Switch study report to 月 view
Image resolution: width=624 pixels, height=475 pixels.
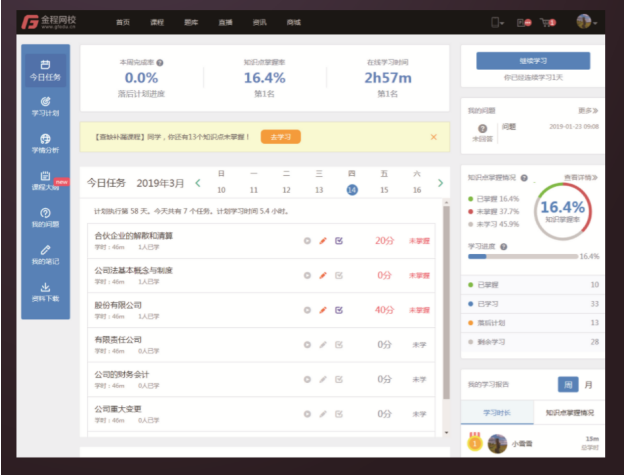pyautogui.click(x=587, y=385)
